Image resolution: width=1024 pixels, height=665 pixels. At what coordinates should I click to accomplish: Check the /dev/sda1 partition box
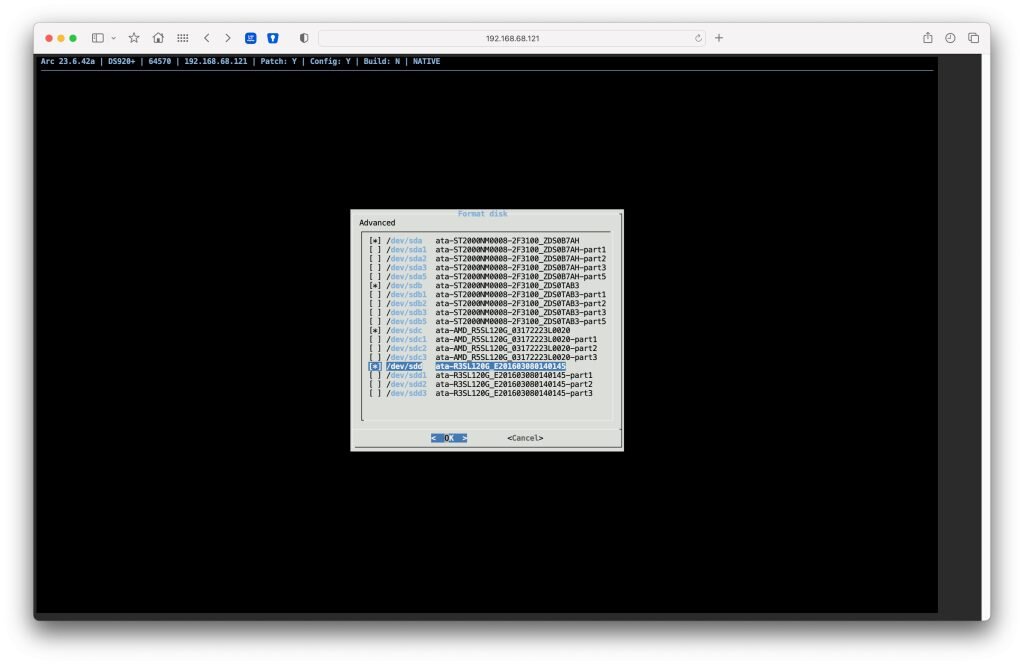pos(375,250)
